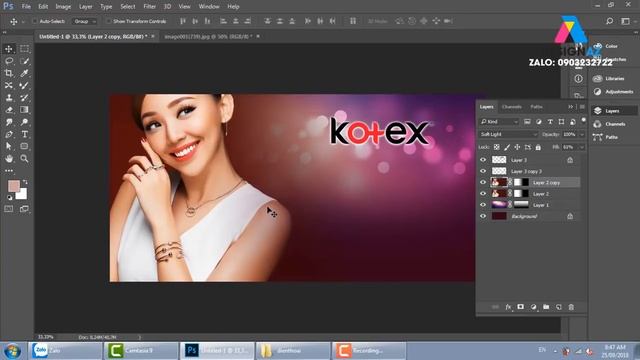This screenshot has width=640, height=360.
Task: Hide Layer 3 visibility eye
Action: (x=483, y=160)
